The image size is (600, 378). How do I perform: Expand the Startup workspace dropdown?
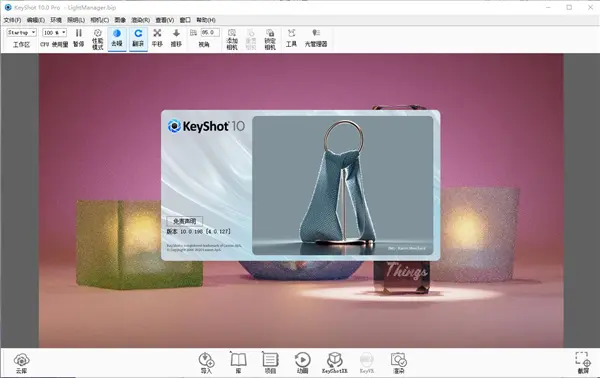[x=21, y=33]
